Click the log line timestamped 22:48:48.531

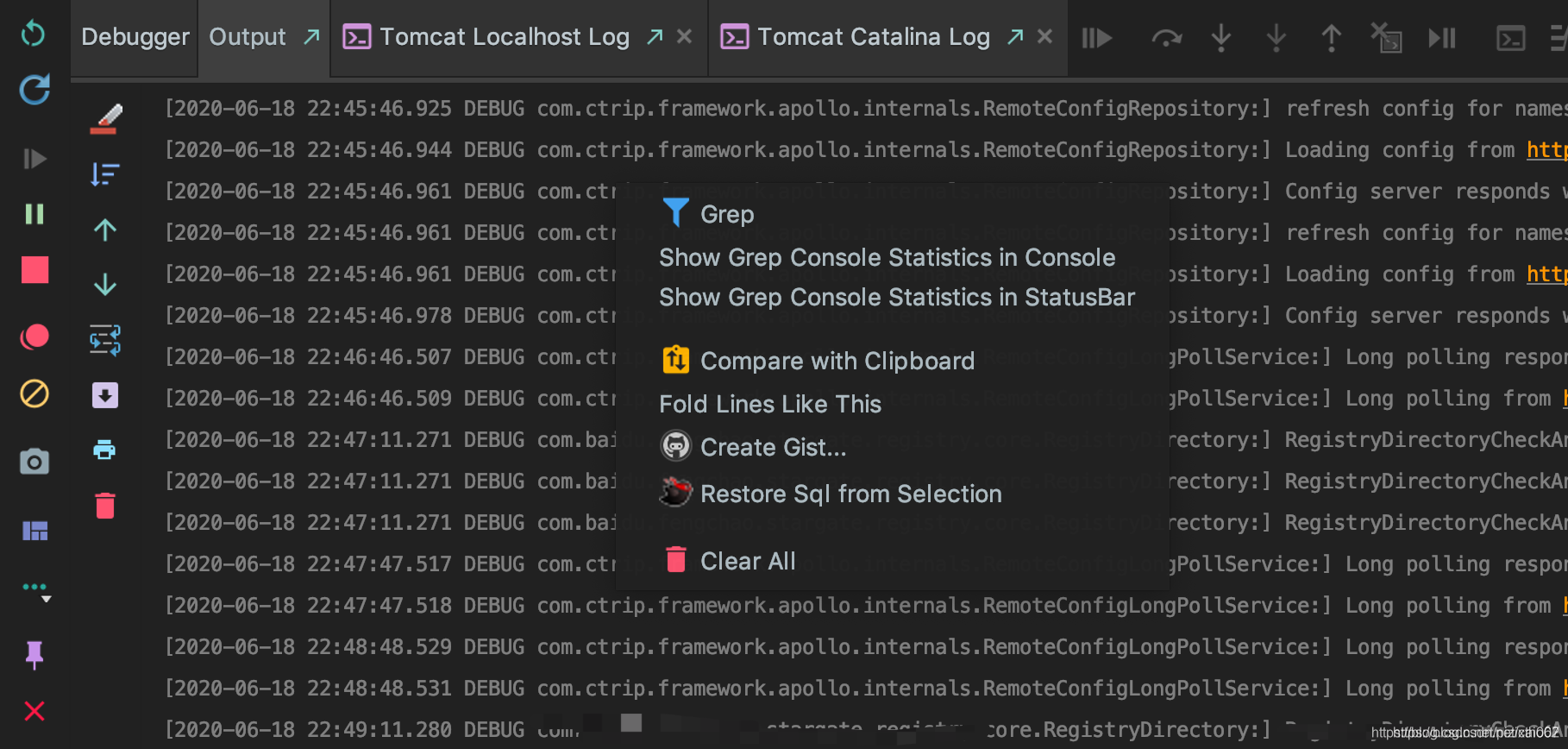point(866,689)
